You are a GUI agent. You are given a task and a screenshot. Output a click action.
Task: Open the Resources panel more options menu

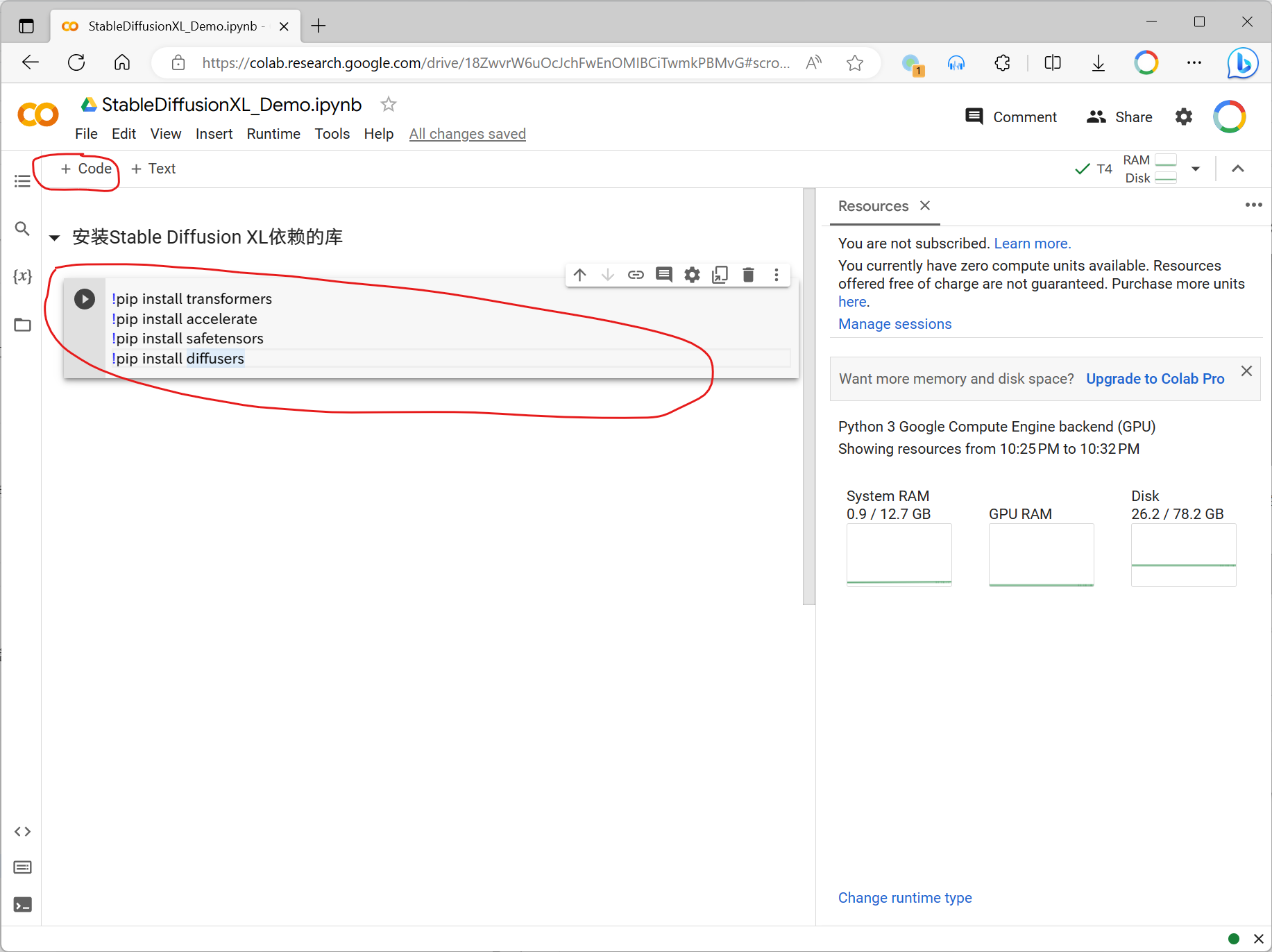tap(1253, 205)
